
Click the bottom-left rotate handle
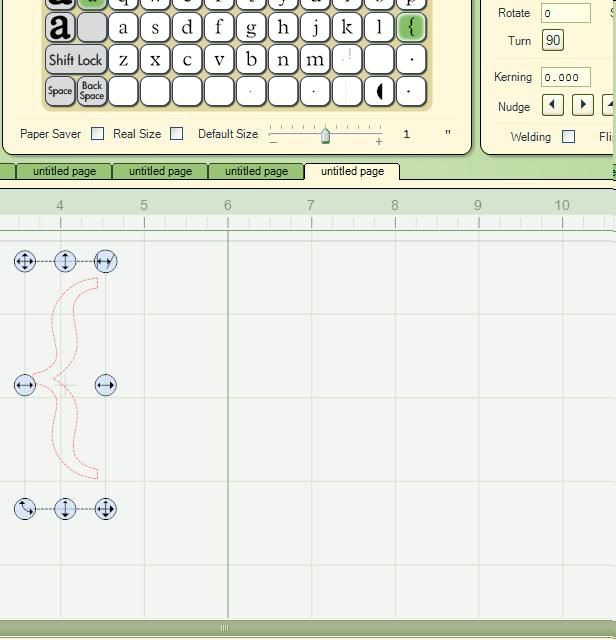[x=24, y=509]
